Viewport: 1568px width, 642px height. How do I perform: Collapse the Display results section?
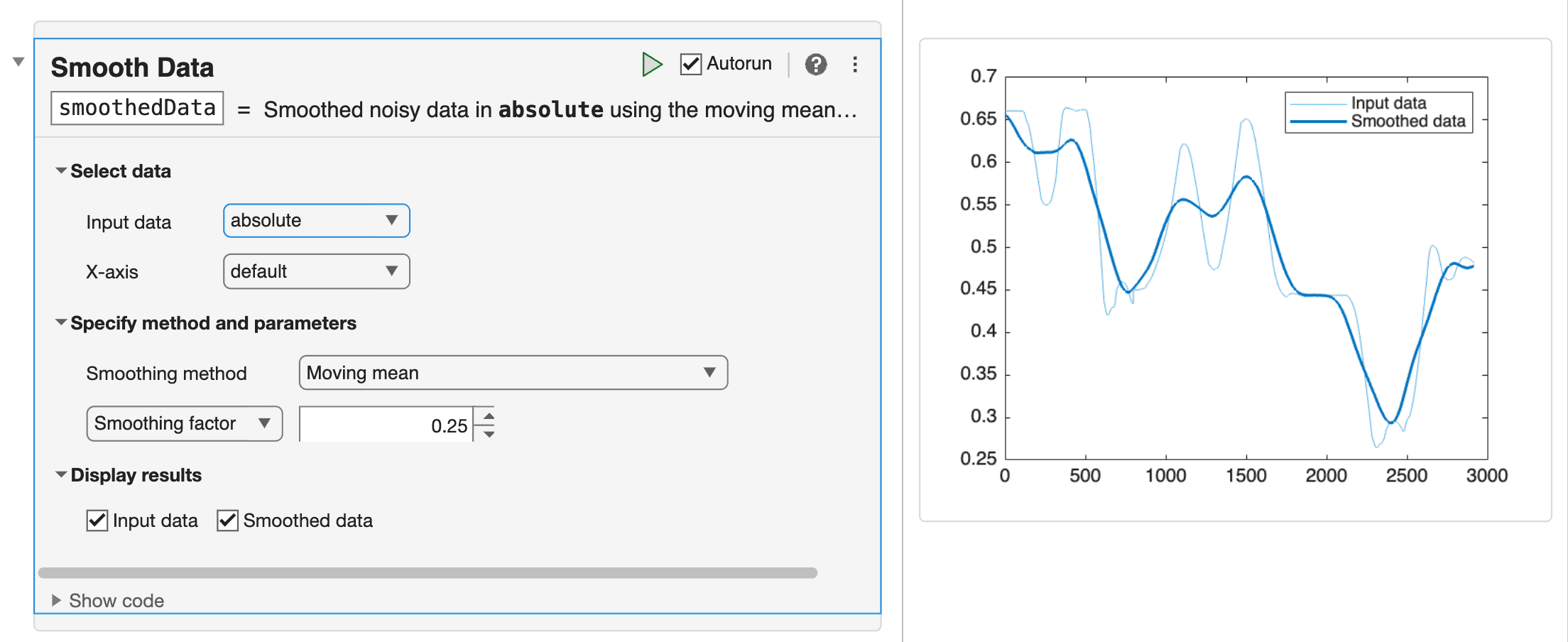coord(62,475)
